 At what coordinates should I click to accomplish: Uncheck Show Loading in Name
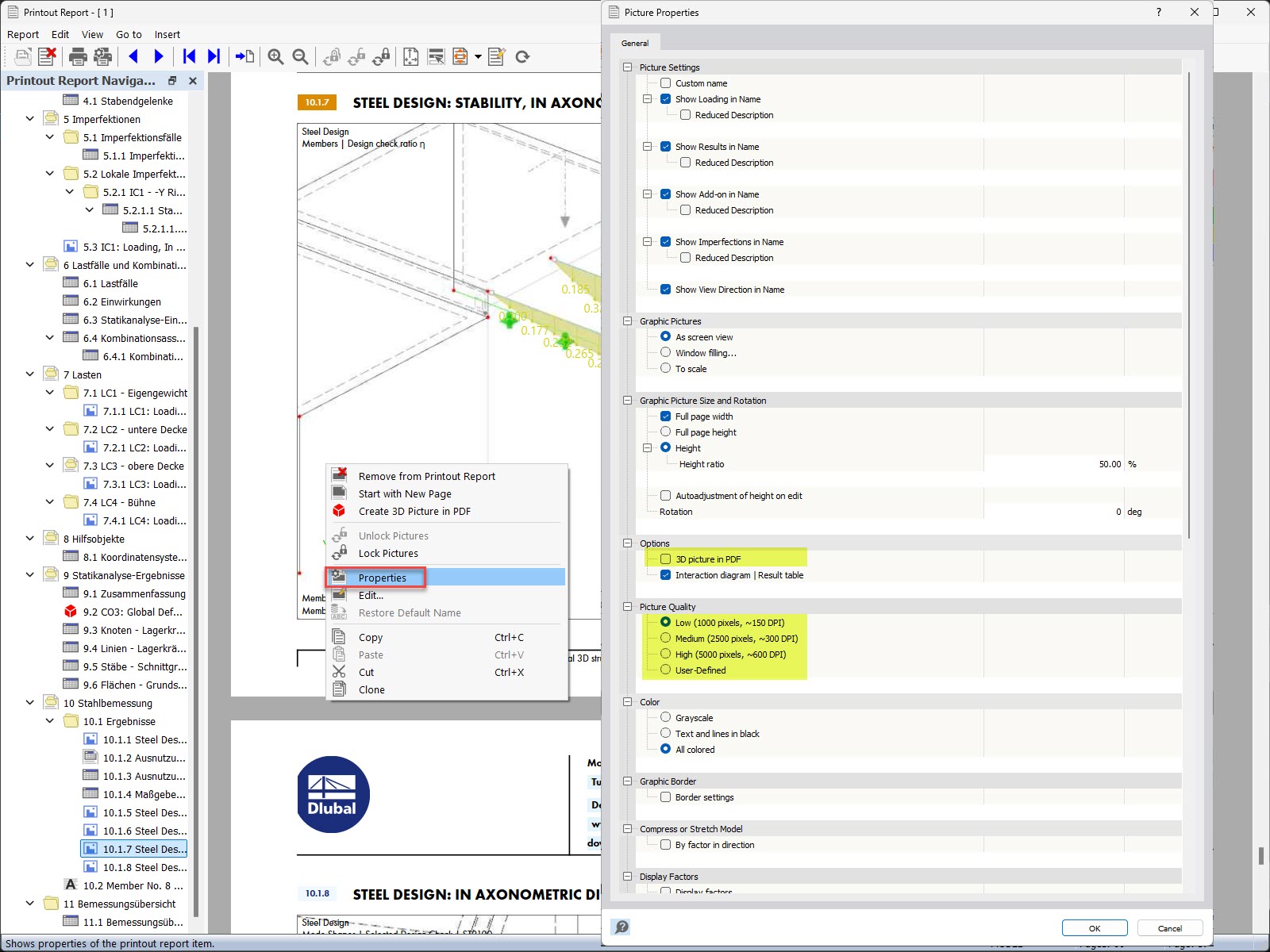click(x=665, y=99)
